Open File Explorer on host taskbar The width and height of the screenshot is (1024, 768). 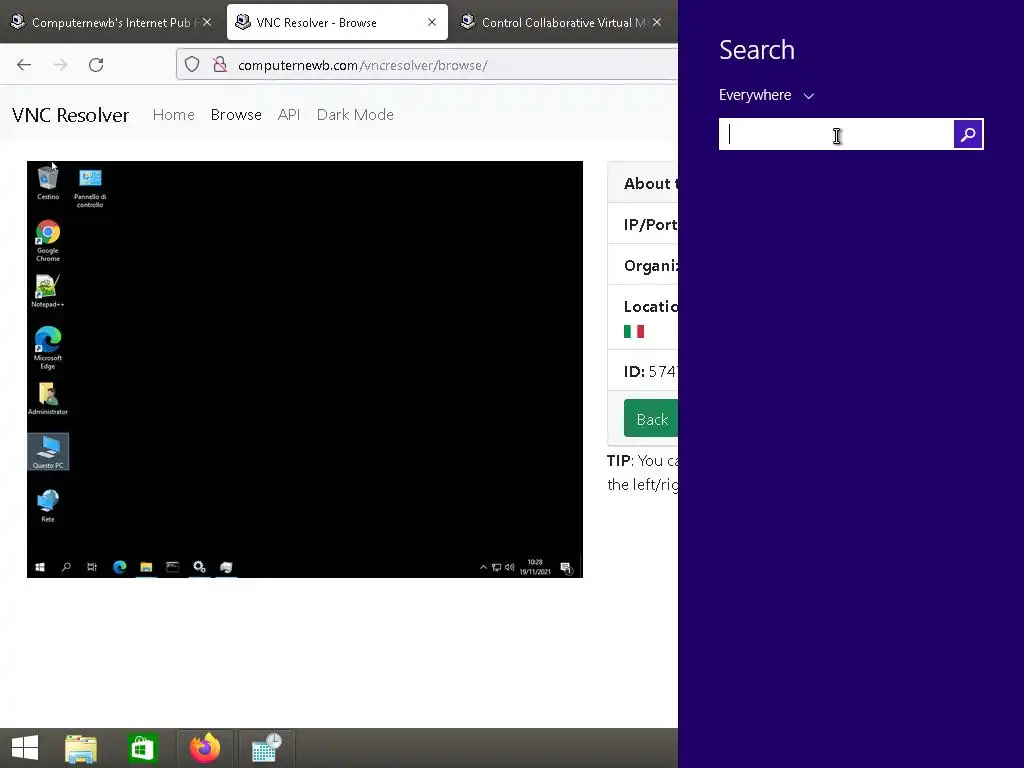[x=81, y=748]
